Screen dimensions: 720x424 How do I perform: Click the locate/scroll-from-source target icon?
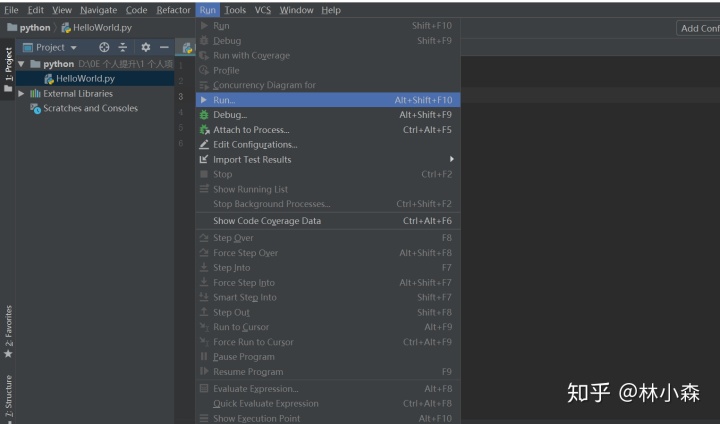point(104,47)
